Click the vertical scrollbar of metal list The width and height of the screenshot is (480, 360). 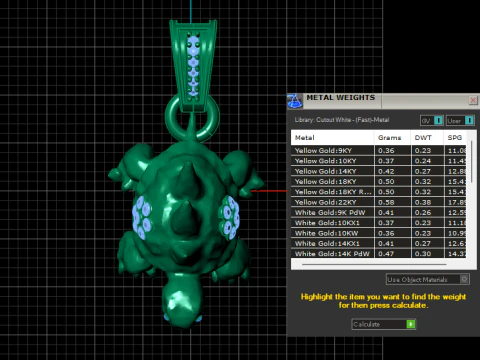click(x=472, y=162)
